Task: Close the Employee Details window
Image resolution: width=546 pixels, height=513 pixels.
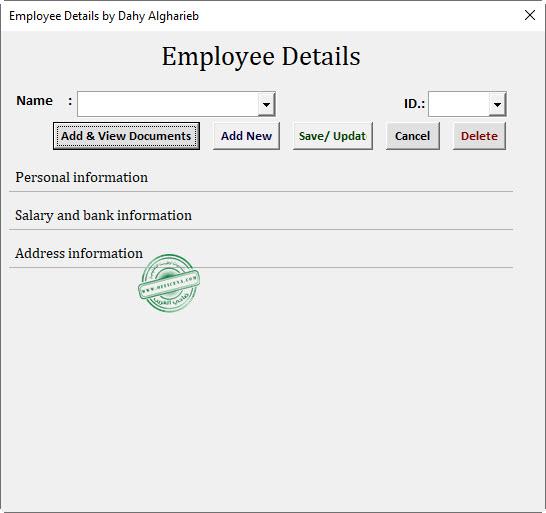Action: click(530, 15)
